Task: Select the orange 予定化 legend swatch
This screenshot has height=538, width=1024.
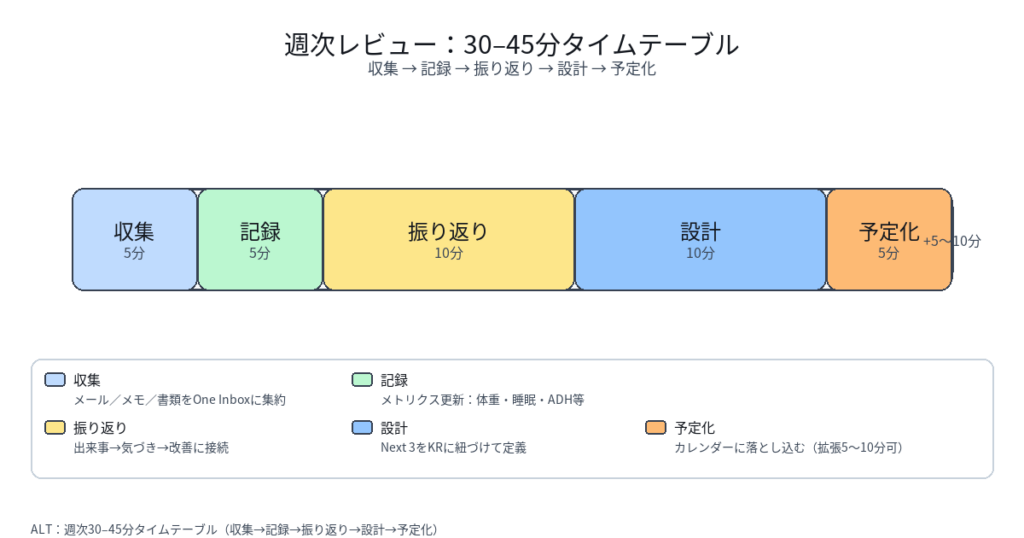Action: (656, 428)
